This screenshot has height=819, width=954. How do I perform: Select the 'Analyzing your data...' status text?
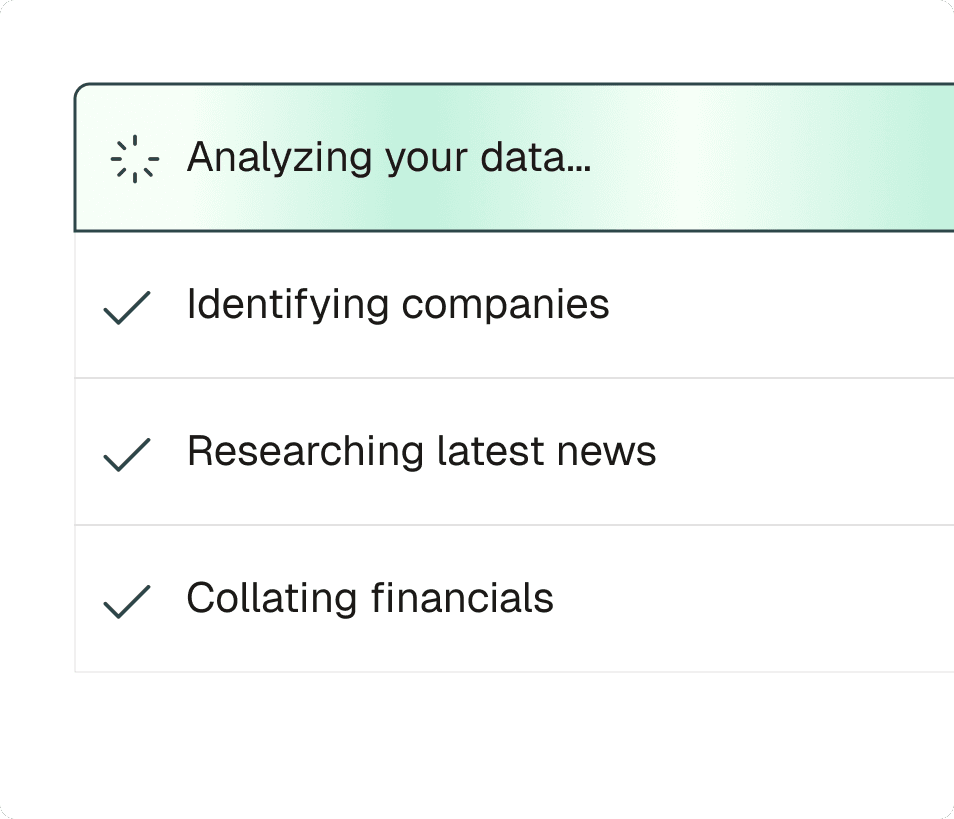(x=388, y=158)
